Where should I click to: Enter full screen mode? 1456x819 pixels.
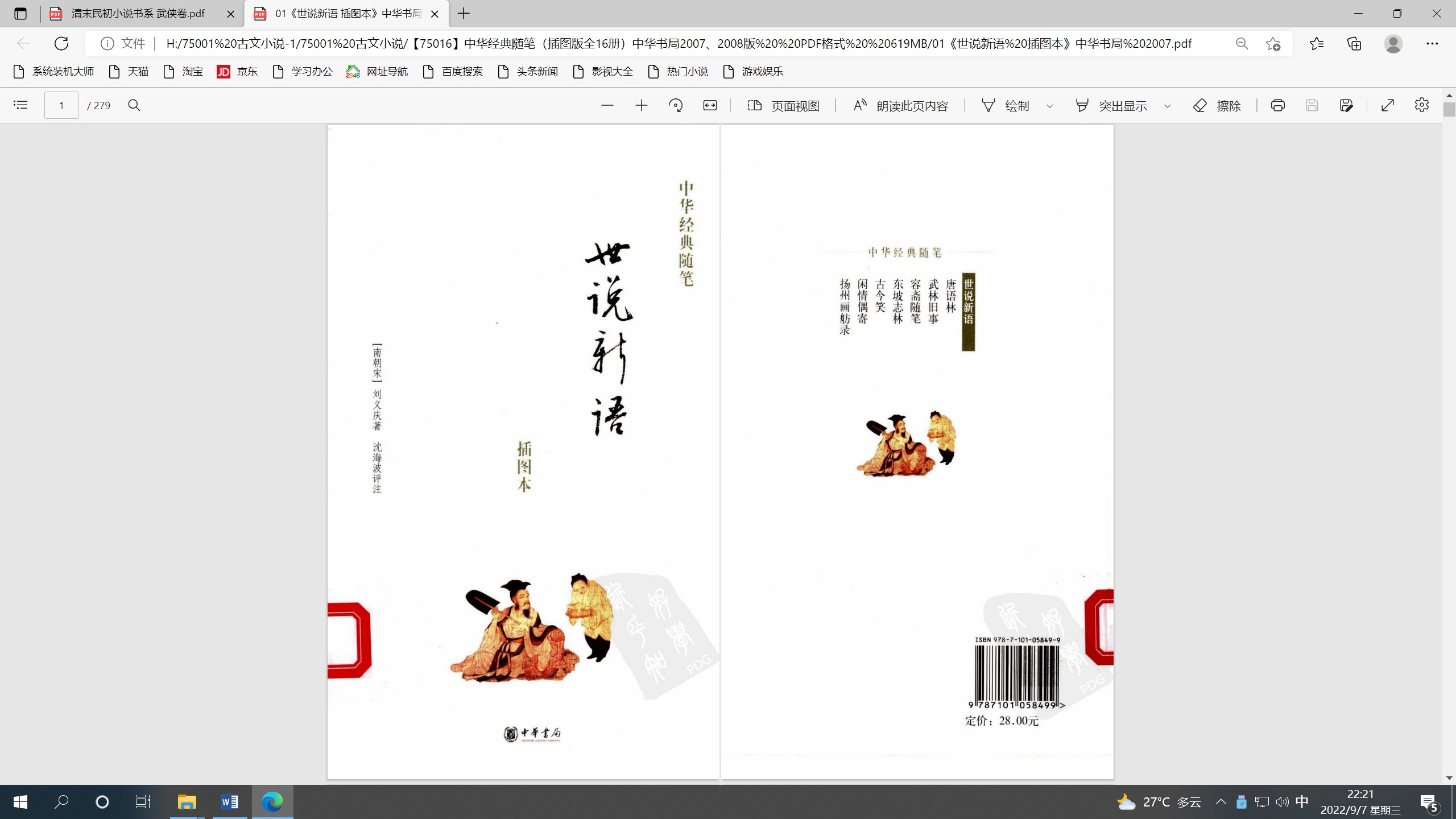[1388, 105]
